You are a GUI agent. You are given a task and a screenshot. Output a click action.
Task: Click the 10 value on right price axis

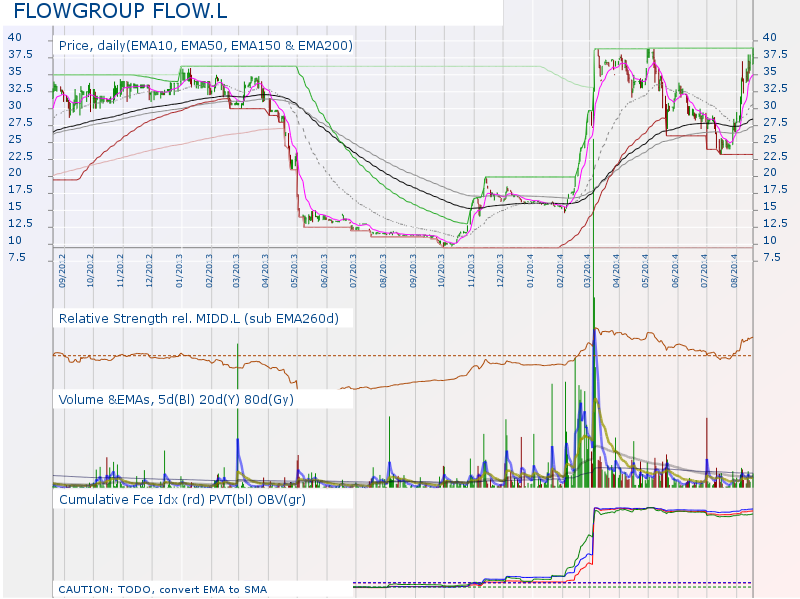pos(769,240)
